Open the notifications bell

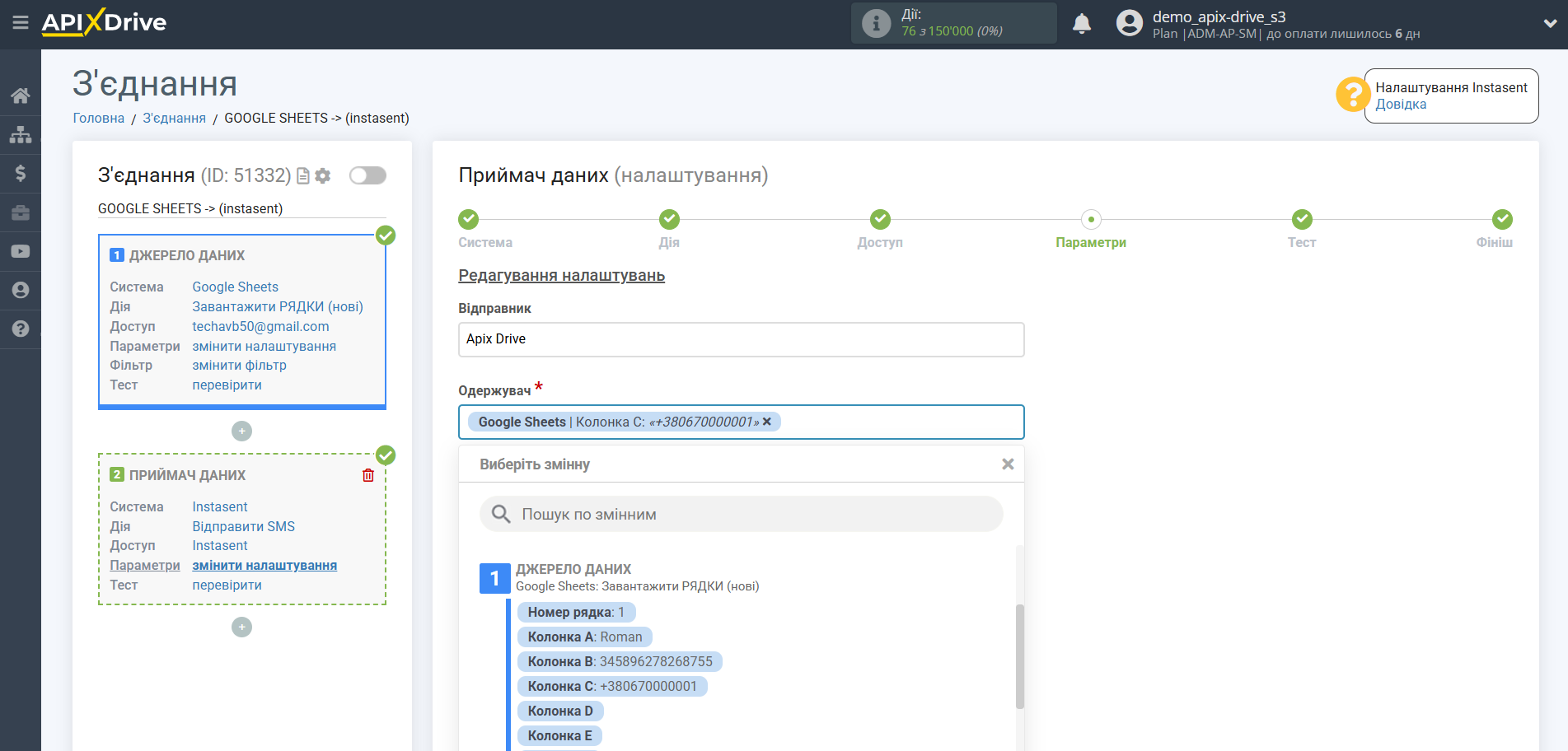click(1082, 23)
